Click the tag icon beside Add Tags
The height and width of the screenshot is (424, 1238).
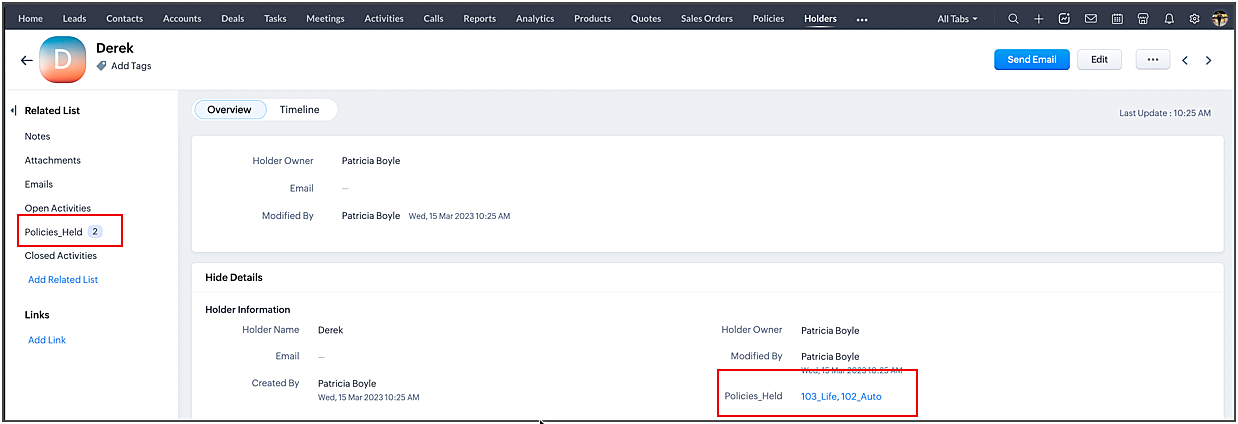(102, 66)
